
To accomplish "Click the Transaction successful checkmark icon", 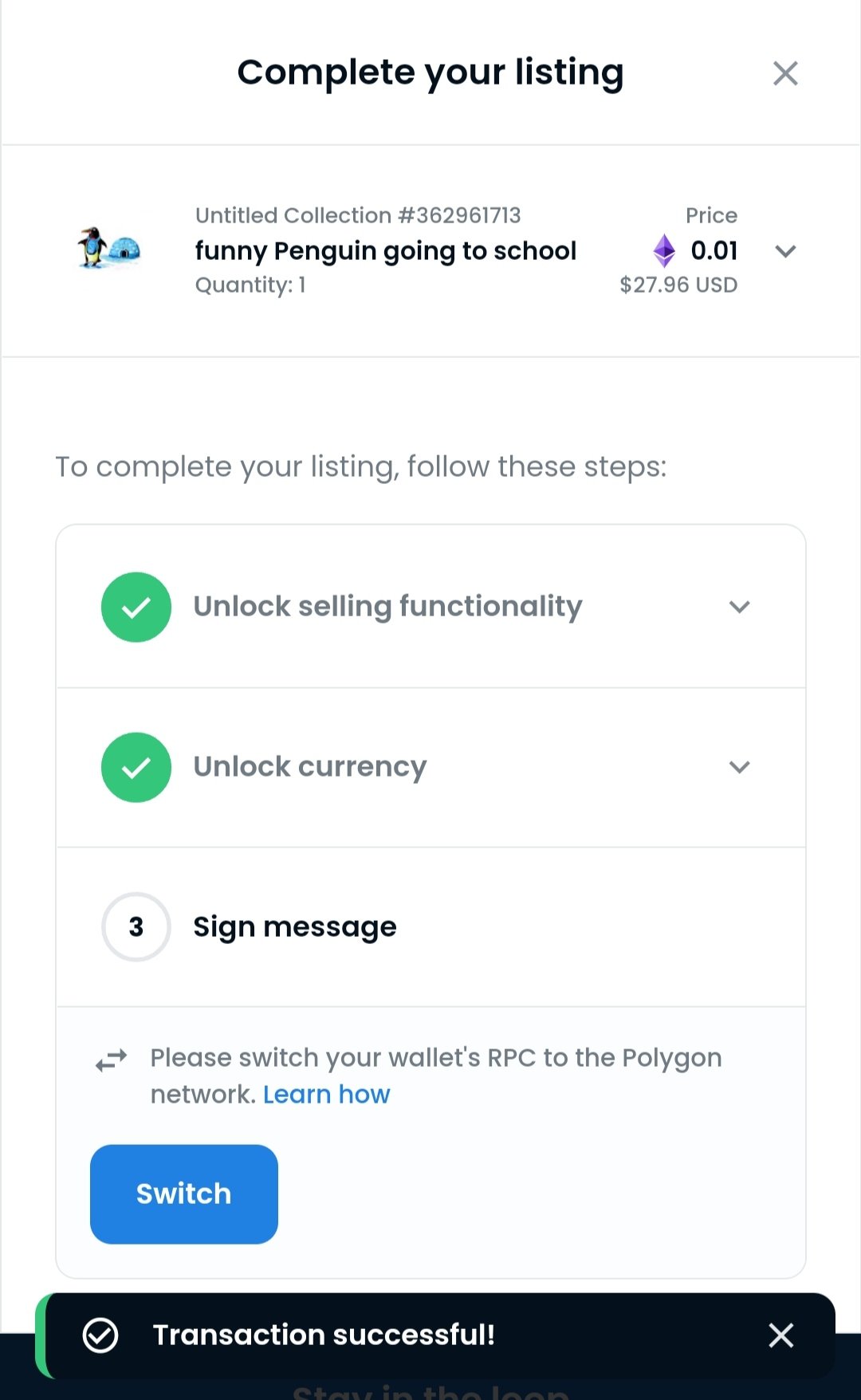I will [x=100, y=1335].
